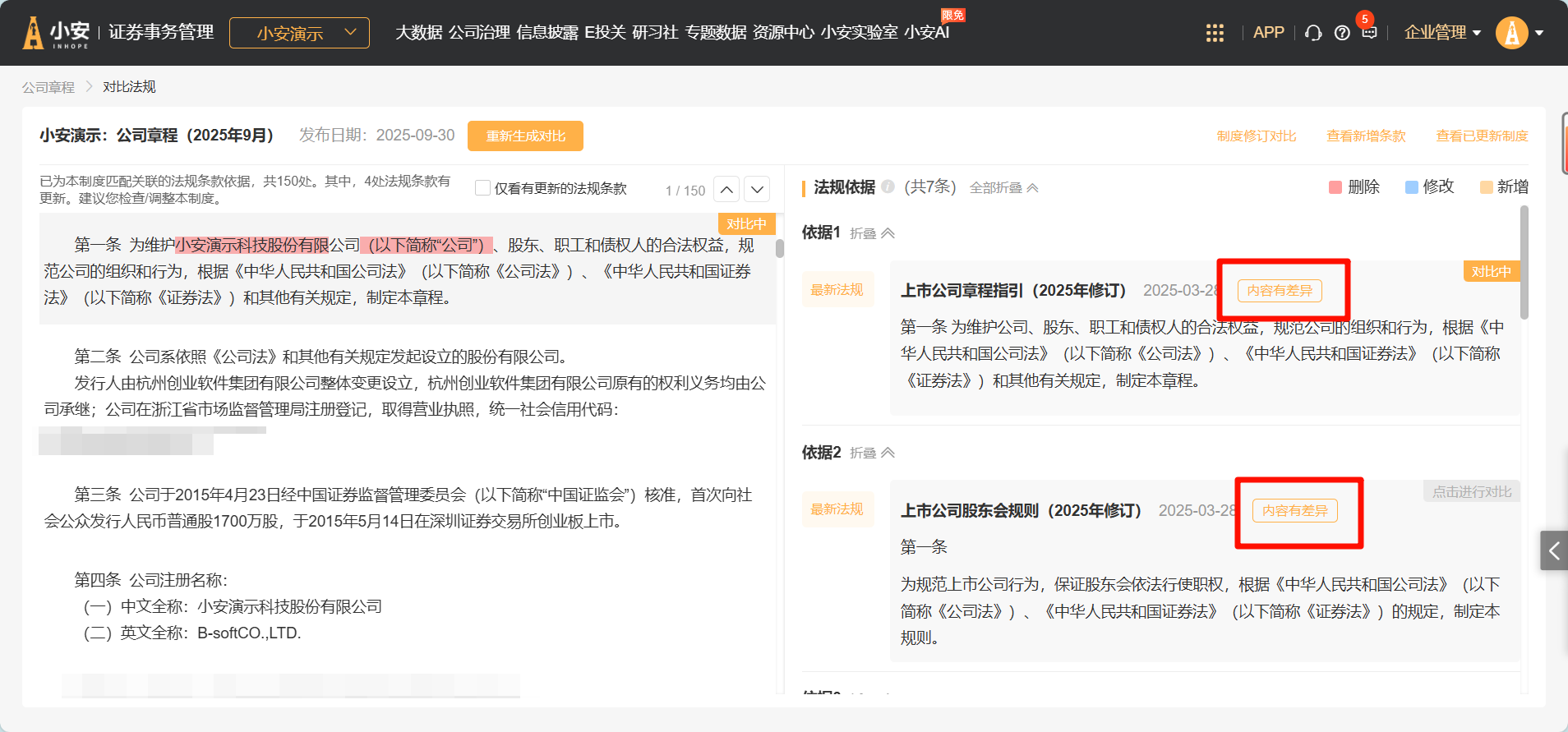
Task: Click the headset customer service icon
Action: click(x=1313, y=33)
